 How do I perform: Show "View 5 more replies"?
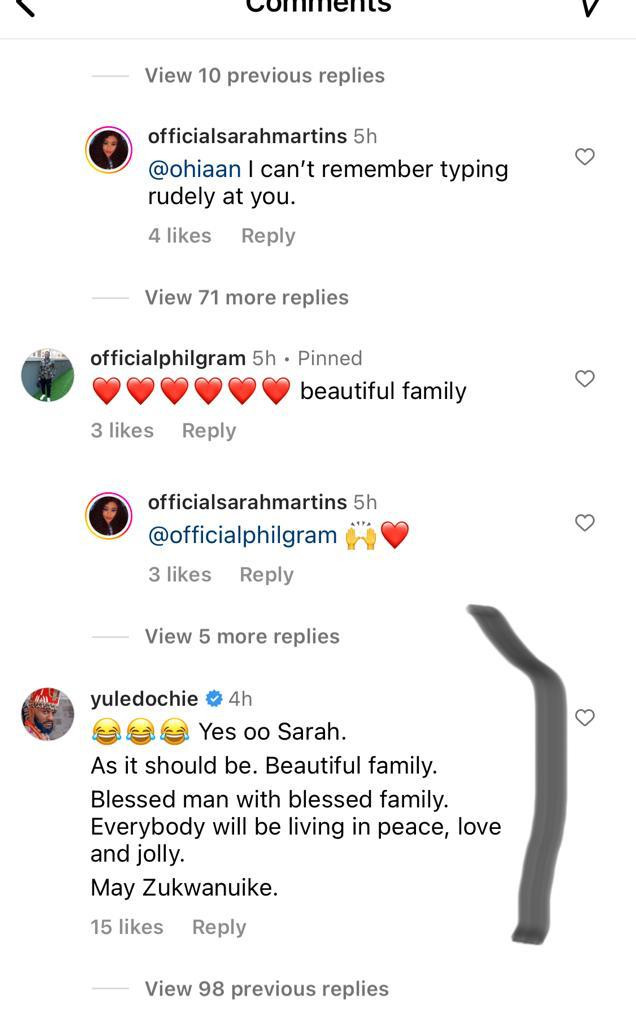click(242, 636)
